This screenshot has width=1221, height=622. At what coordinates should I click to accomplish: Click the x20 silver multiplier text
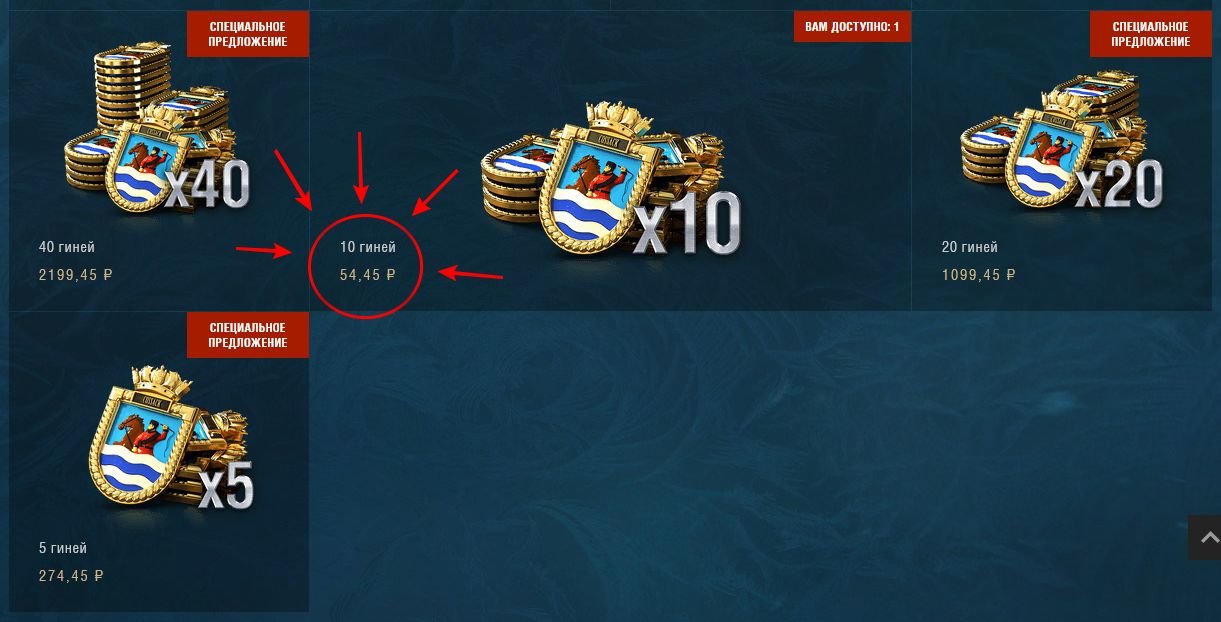click(x=1120, y=184)
